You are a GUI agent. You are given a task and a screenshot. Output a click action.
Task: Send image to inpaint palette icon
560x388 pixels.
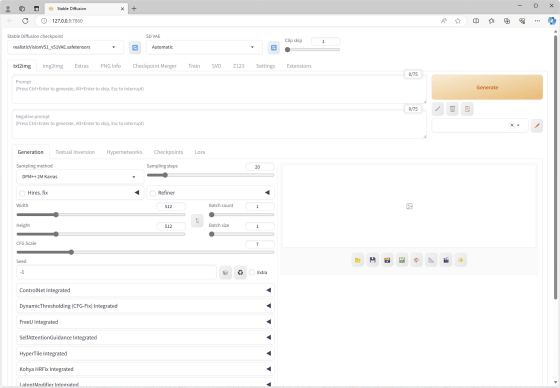[x=416, y=260]
